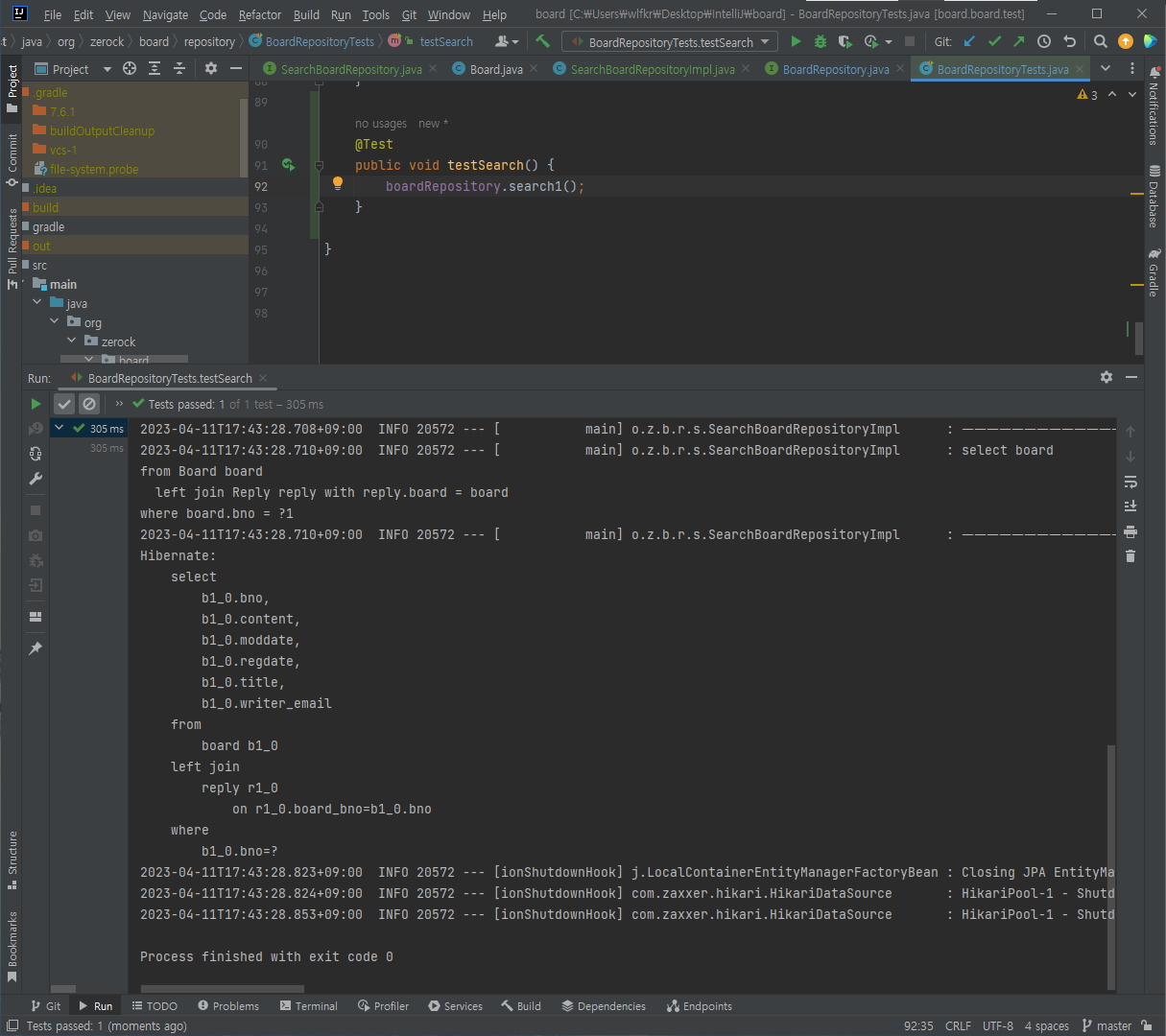
Task: Click the yellow intention light bulb
Action: tap(338, 183)
